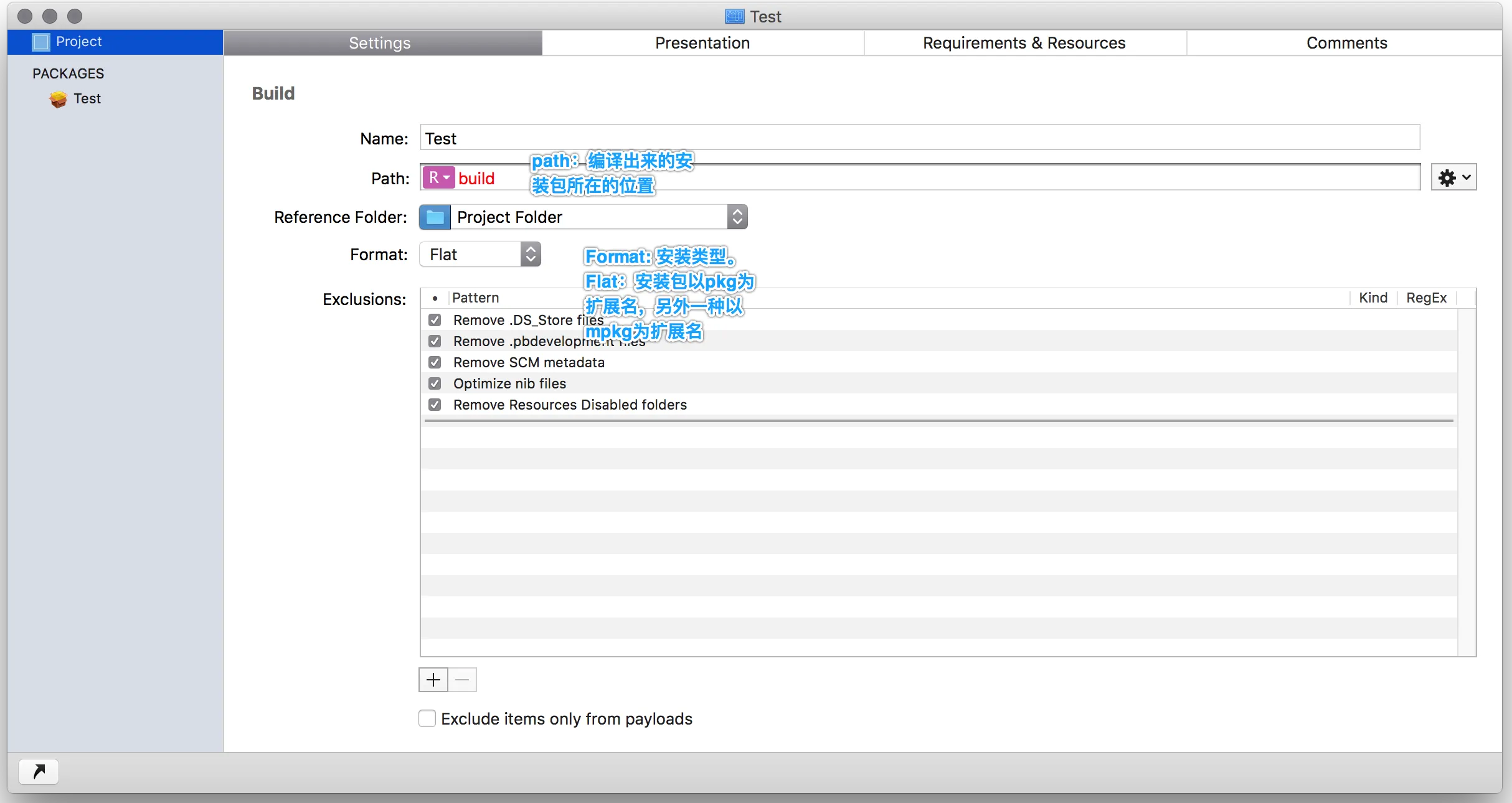Click the window icon in title bar
1512x803 pixels.
734,16
